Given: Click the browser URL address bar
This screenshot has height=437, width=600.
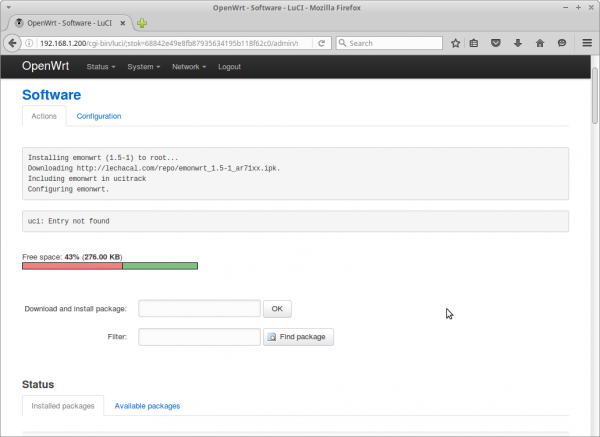Looking at the screenshot, I should pos(168,43).
